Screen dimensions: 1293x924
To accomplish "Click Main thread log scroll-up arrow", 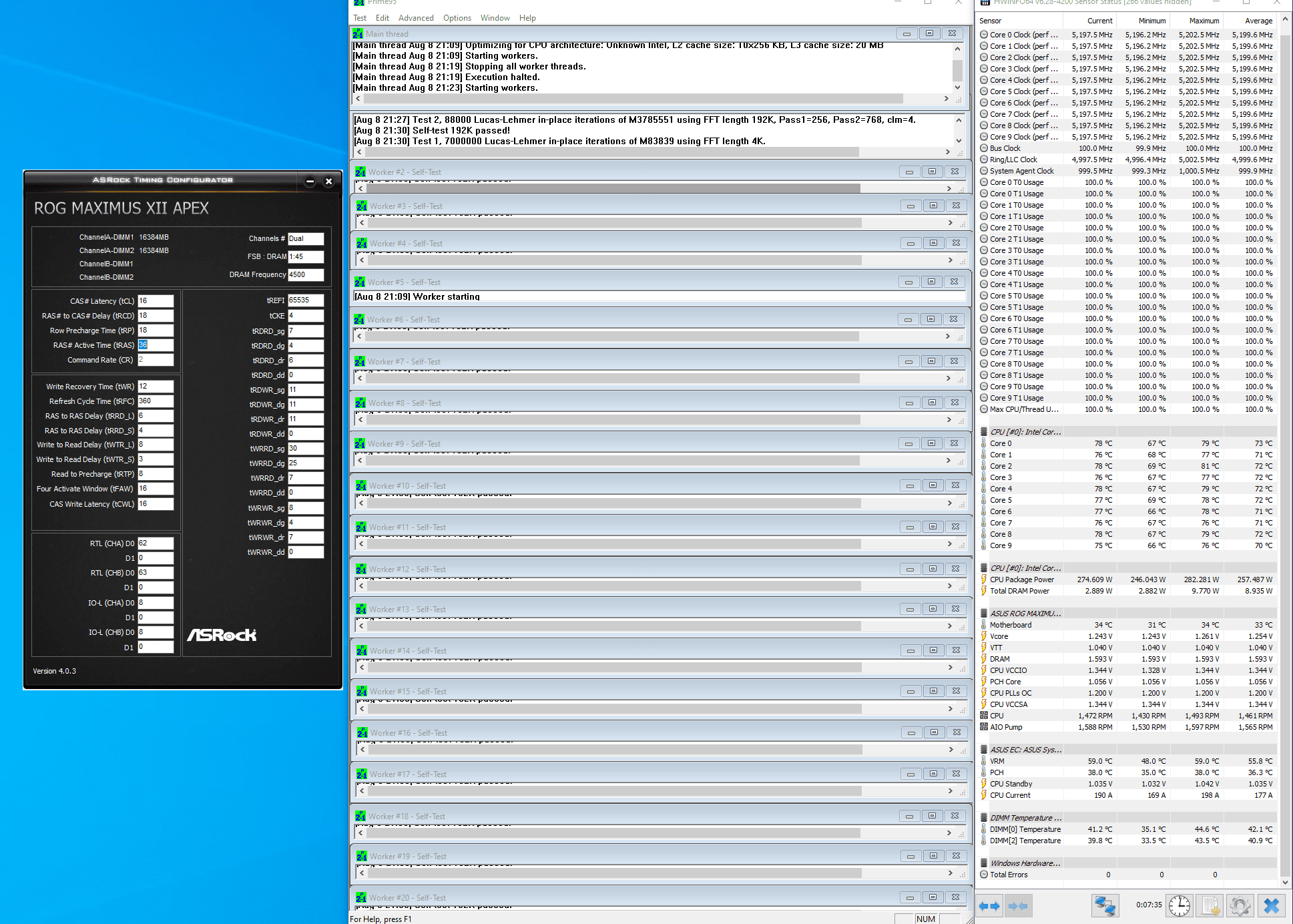I will click(x=957, y=49).
